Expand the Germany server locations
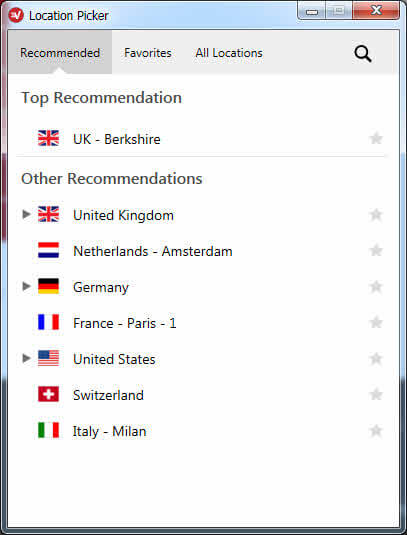This screenshot has width=407, height=535. pos(26,286)
